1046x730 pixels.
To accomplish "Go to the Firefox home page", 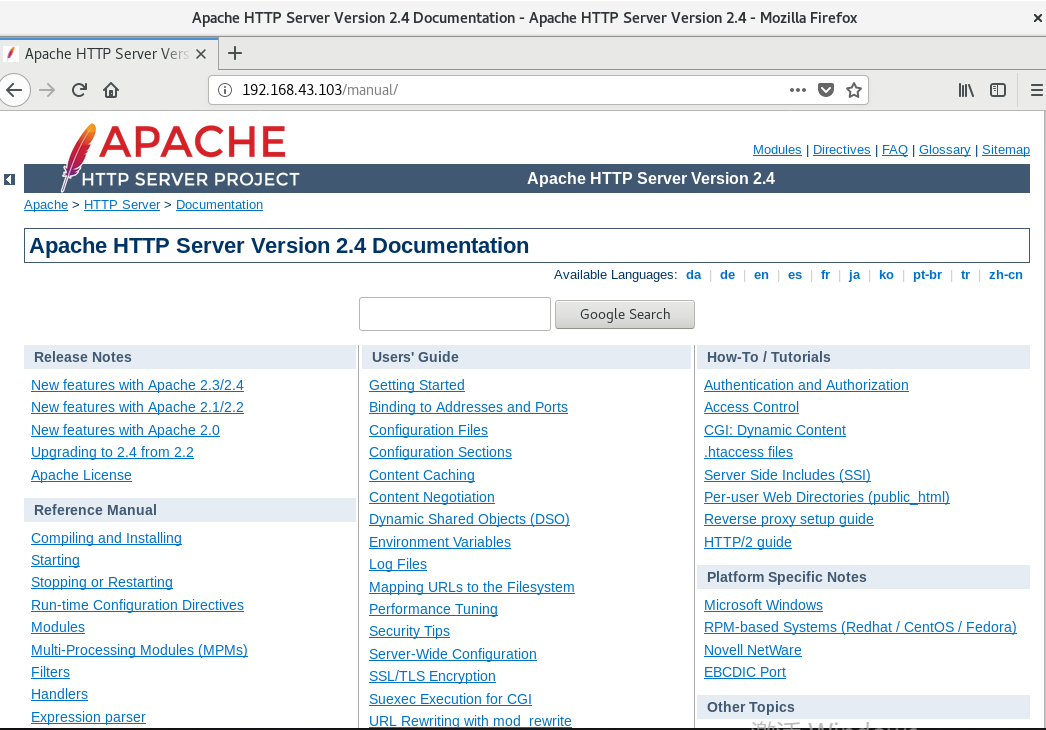I will [x=111, y=90].
